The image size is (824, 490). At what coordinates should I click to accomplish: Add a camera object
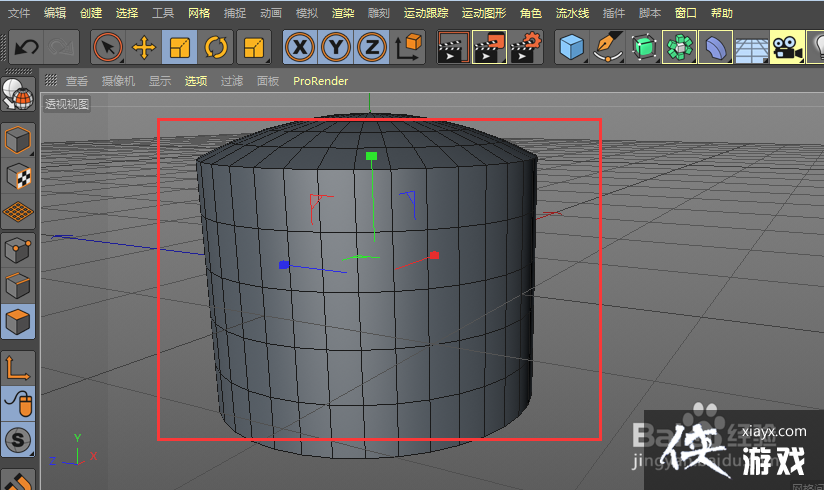click(787, 47)
